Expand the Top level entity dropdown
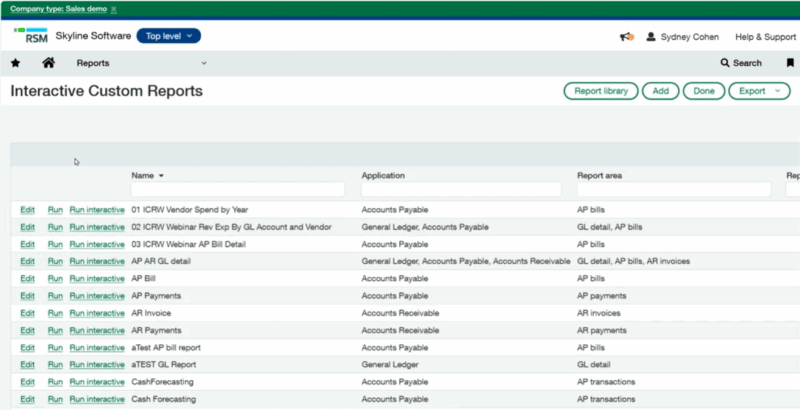800x410 pixels. click(x=168, y=36)
